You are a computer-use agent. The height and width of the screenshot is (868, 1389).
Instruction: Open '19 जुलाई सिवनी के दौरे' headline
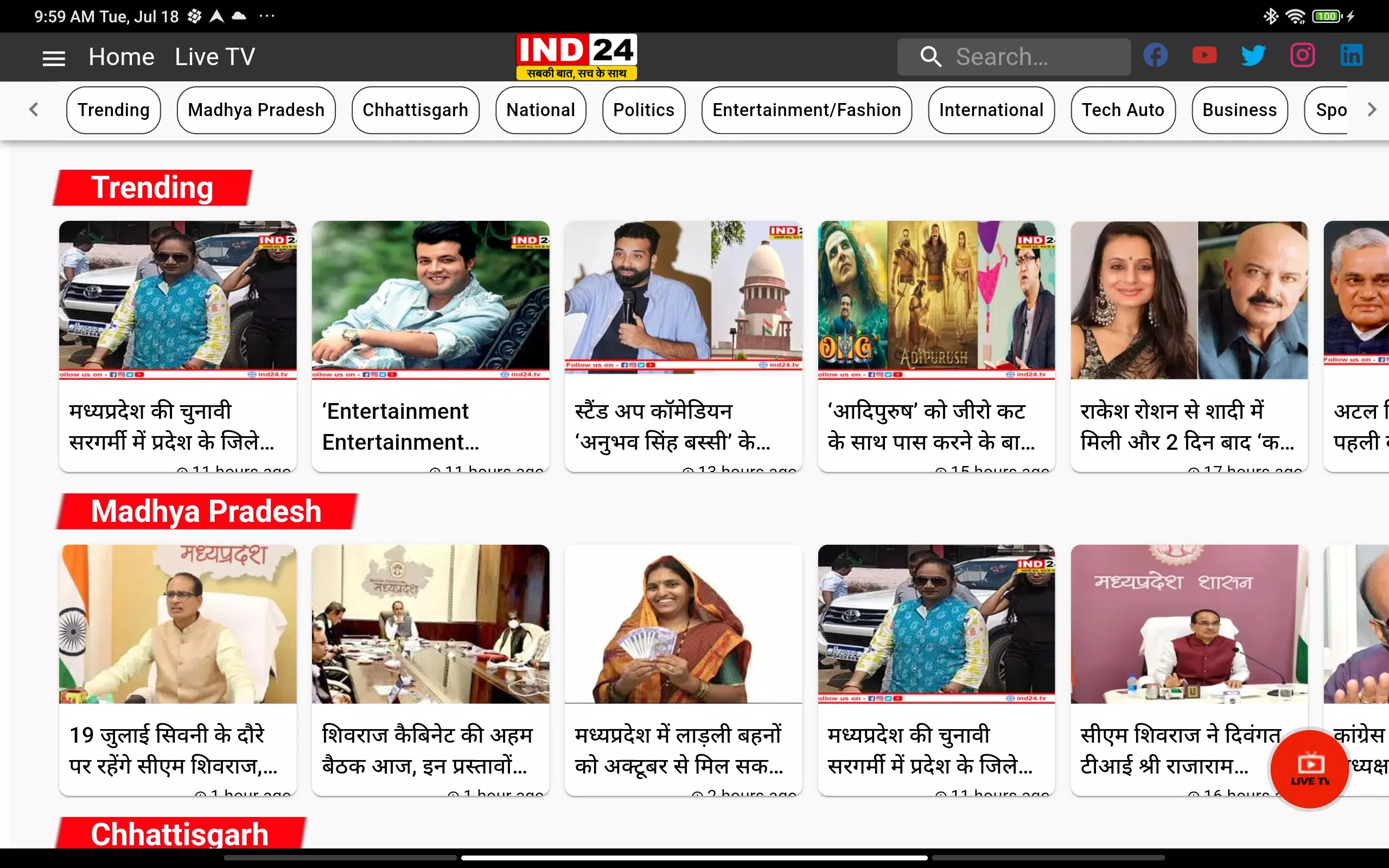tap(173, 750)
